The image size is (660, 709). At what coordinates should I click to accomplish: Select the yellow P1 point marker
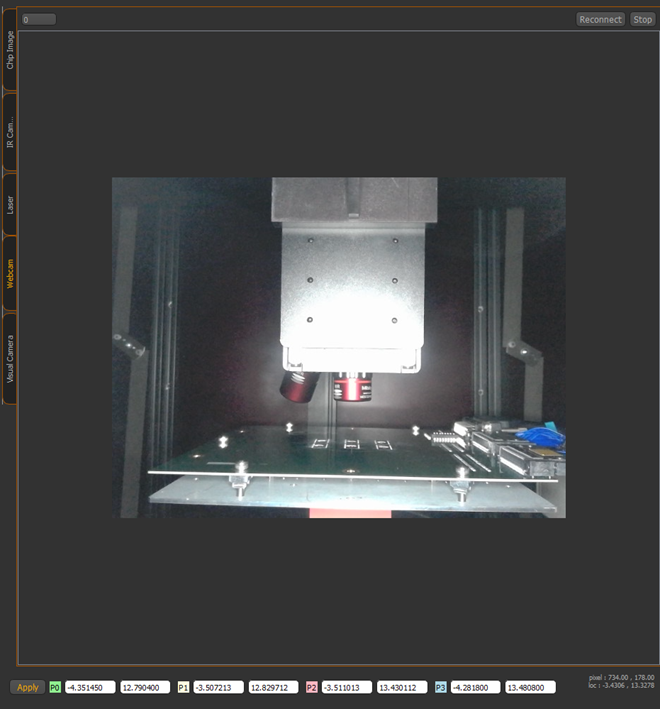click(x=183, y=687)
